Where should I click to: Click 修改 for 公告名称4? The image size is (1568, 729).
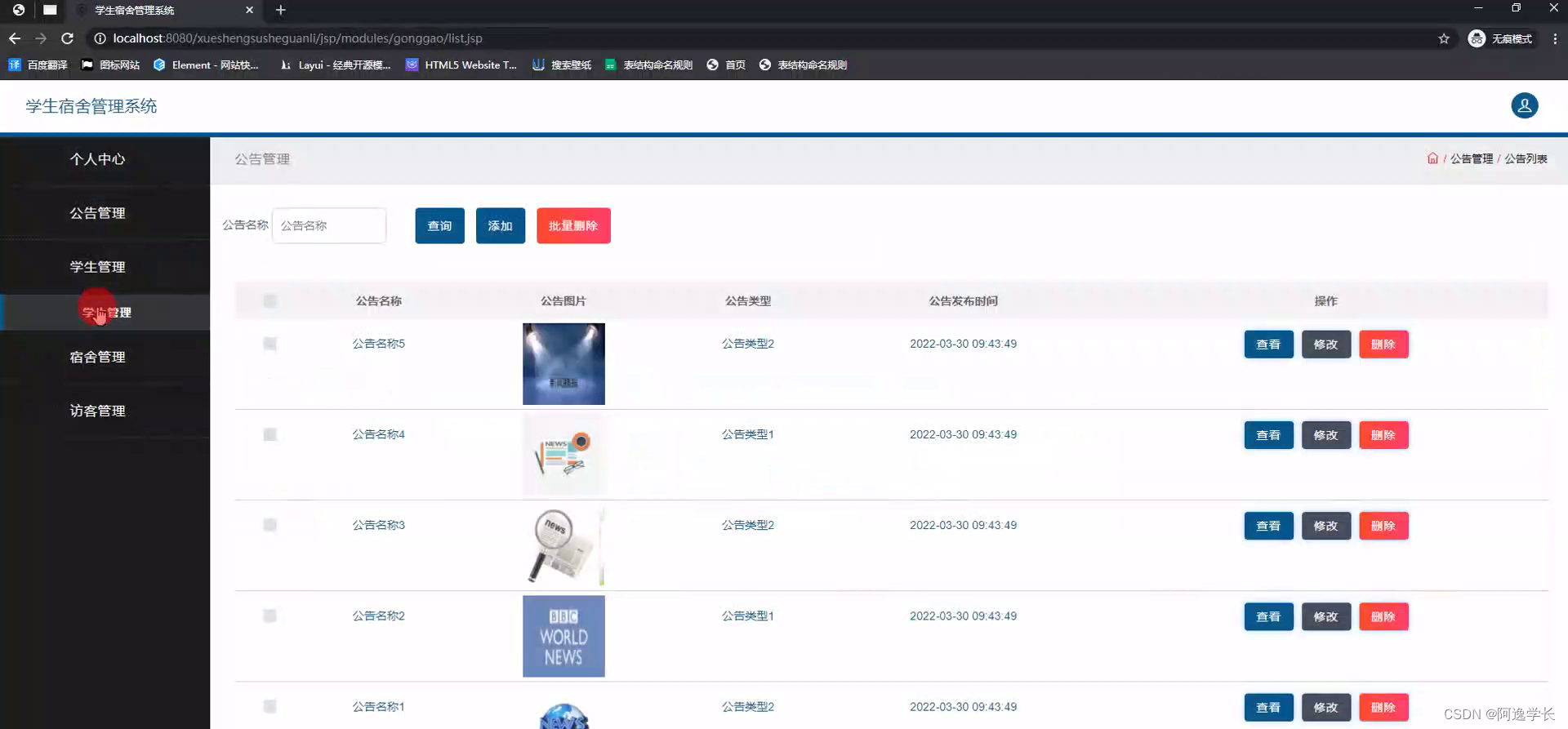click(1326, 435)
